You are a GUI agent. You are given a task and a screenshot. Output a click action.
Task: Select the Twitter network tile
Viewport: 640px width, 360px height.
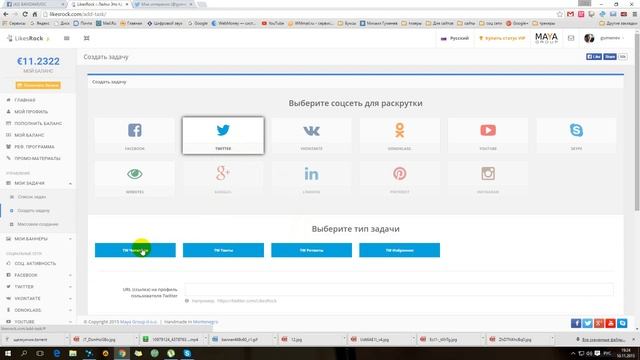coord(223,136)
